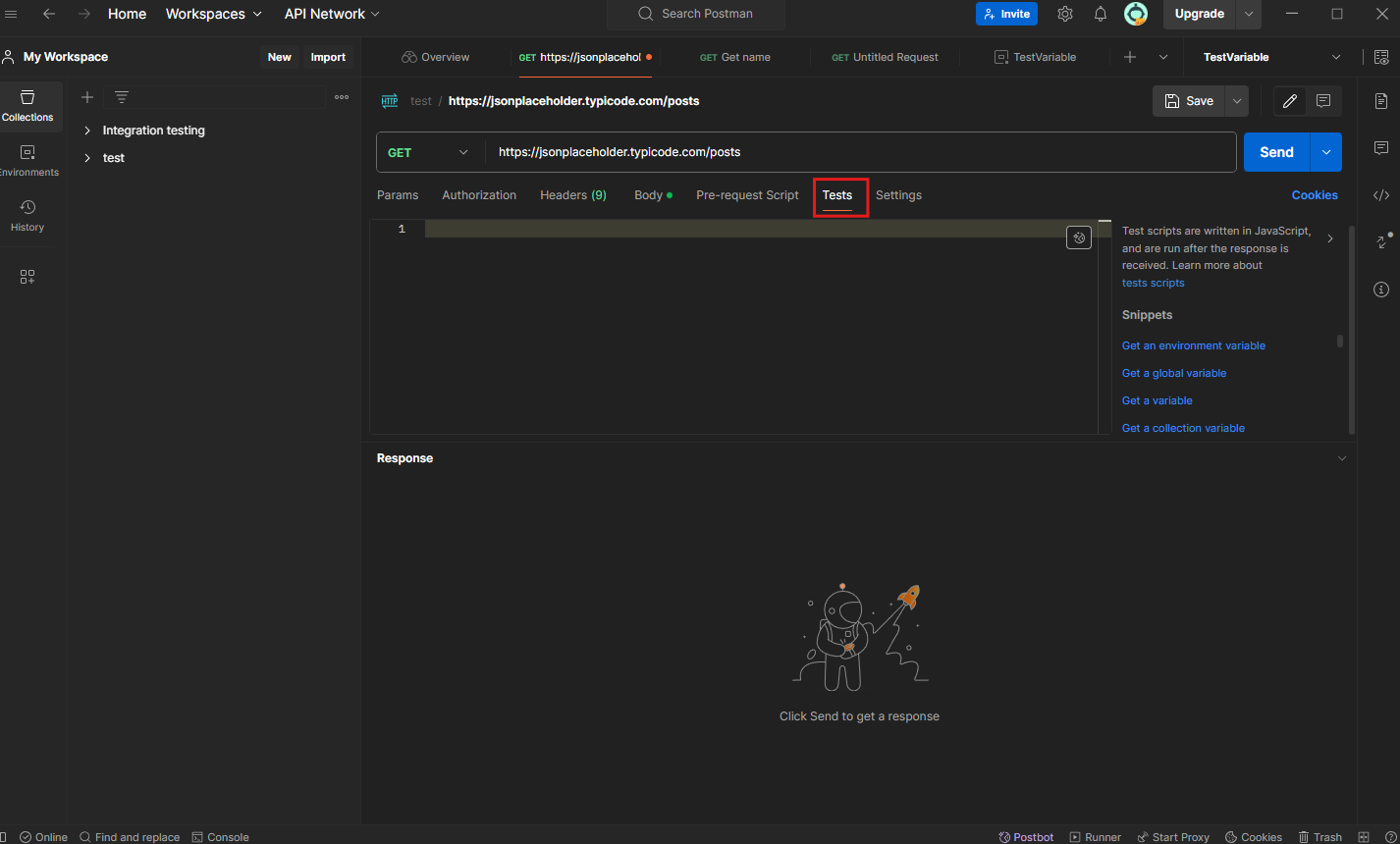Open the collections more options ellipsis
The image size is (1400, 844).
[x=342, y=97]
